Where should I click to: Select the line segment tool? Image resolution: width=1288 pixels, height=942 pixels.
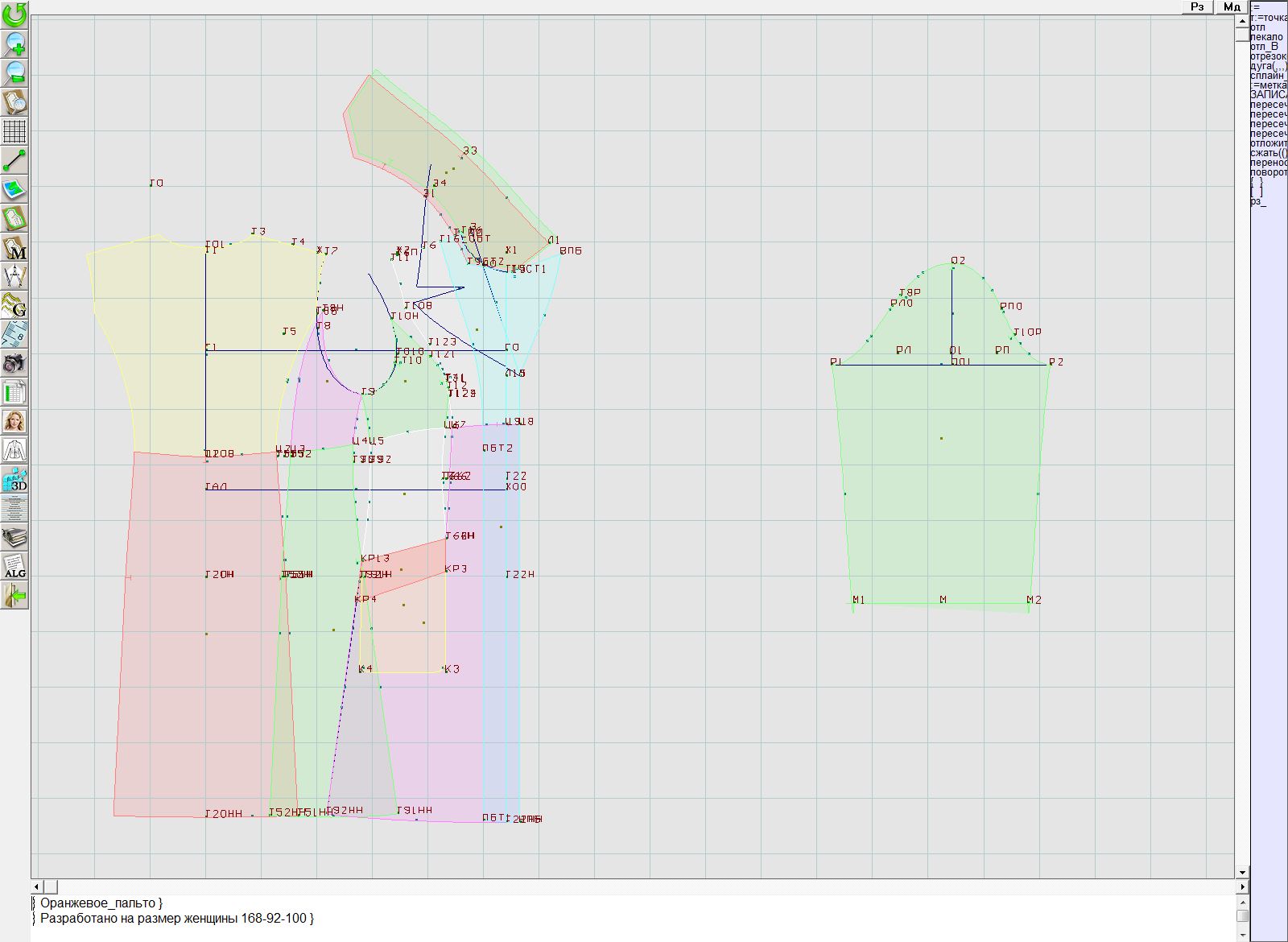(14, 160)
